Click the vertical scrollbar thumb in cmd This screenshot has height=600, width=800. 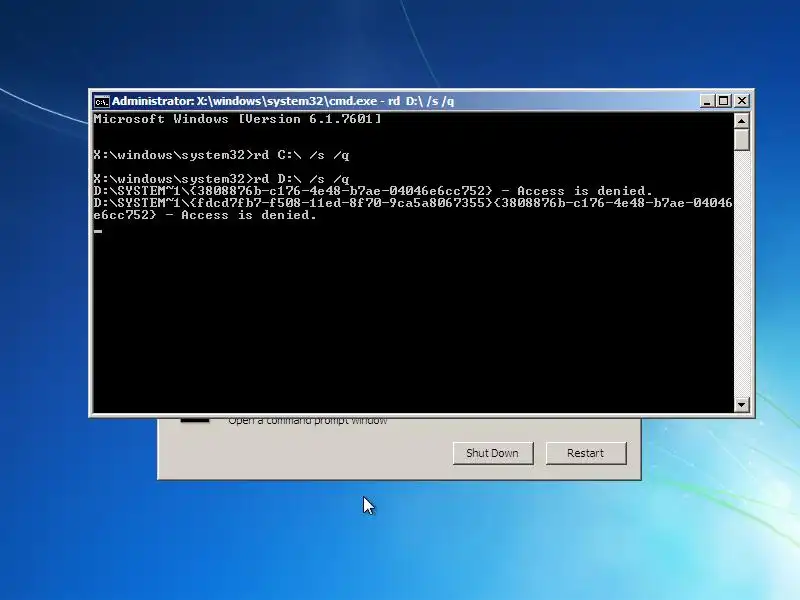coord(741,140)
